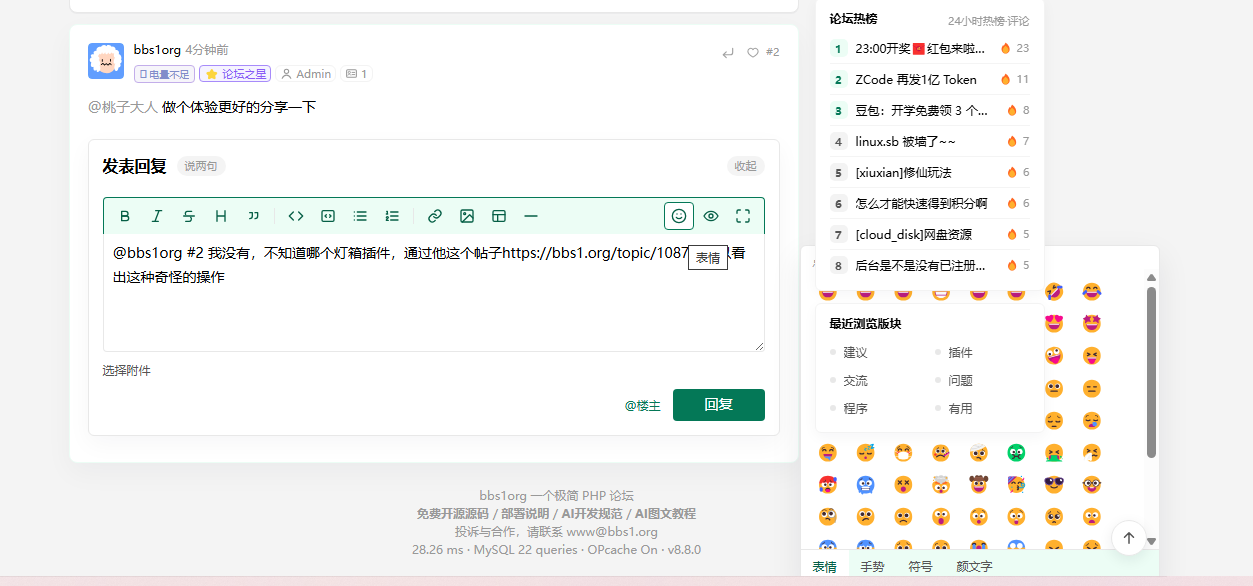
Task: Insert a bulleted list
Action: 360,216
